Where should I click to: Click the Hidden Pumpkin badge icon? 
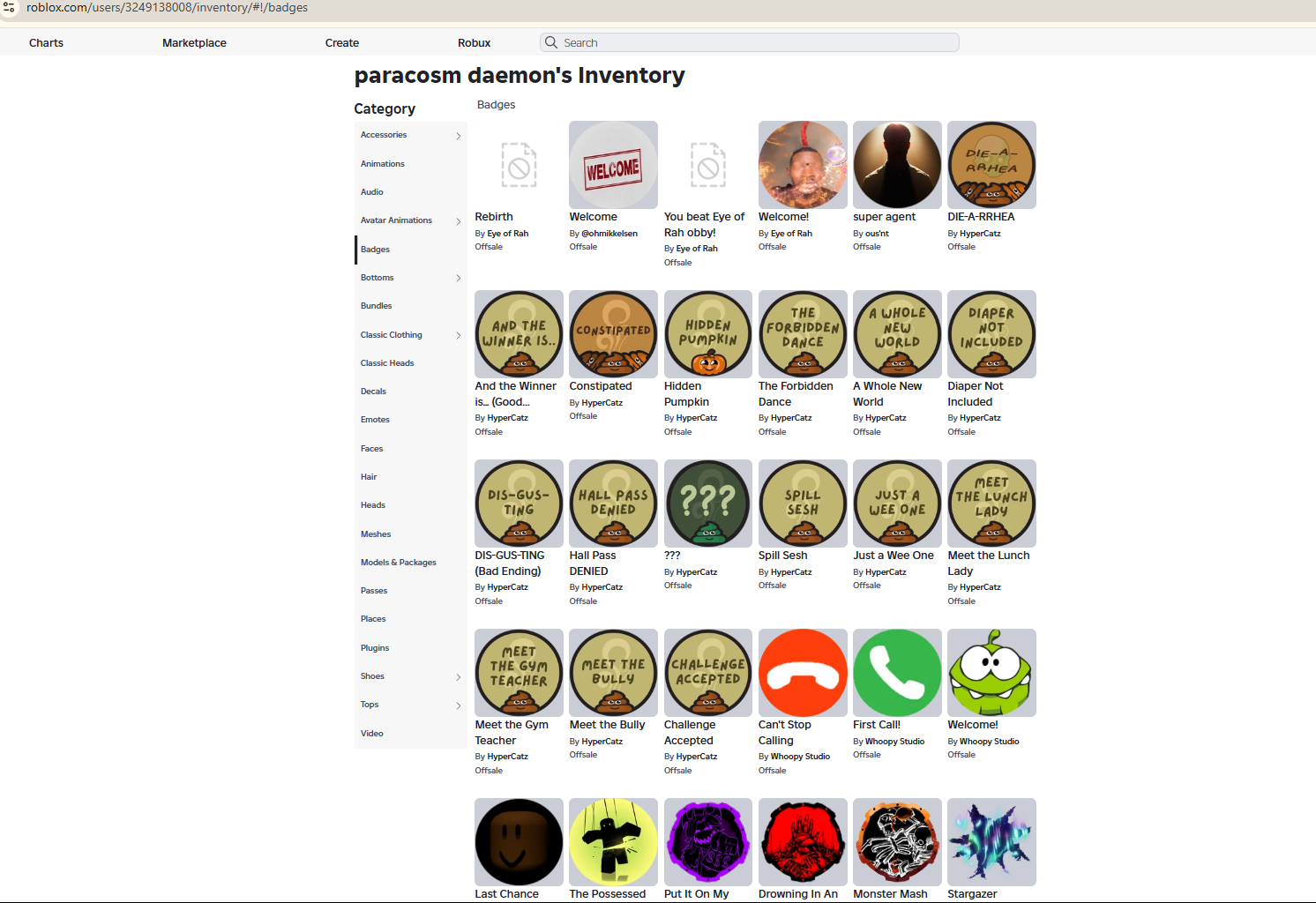click(x=708, y=334)
